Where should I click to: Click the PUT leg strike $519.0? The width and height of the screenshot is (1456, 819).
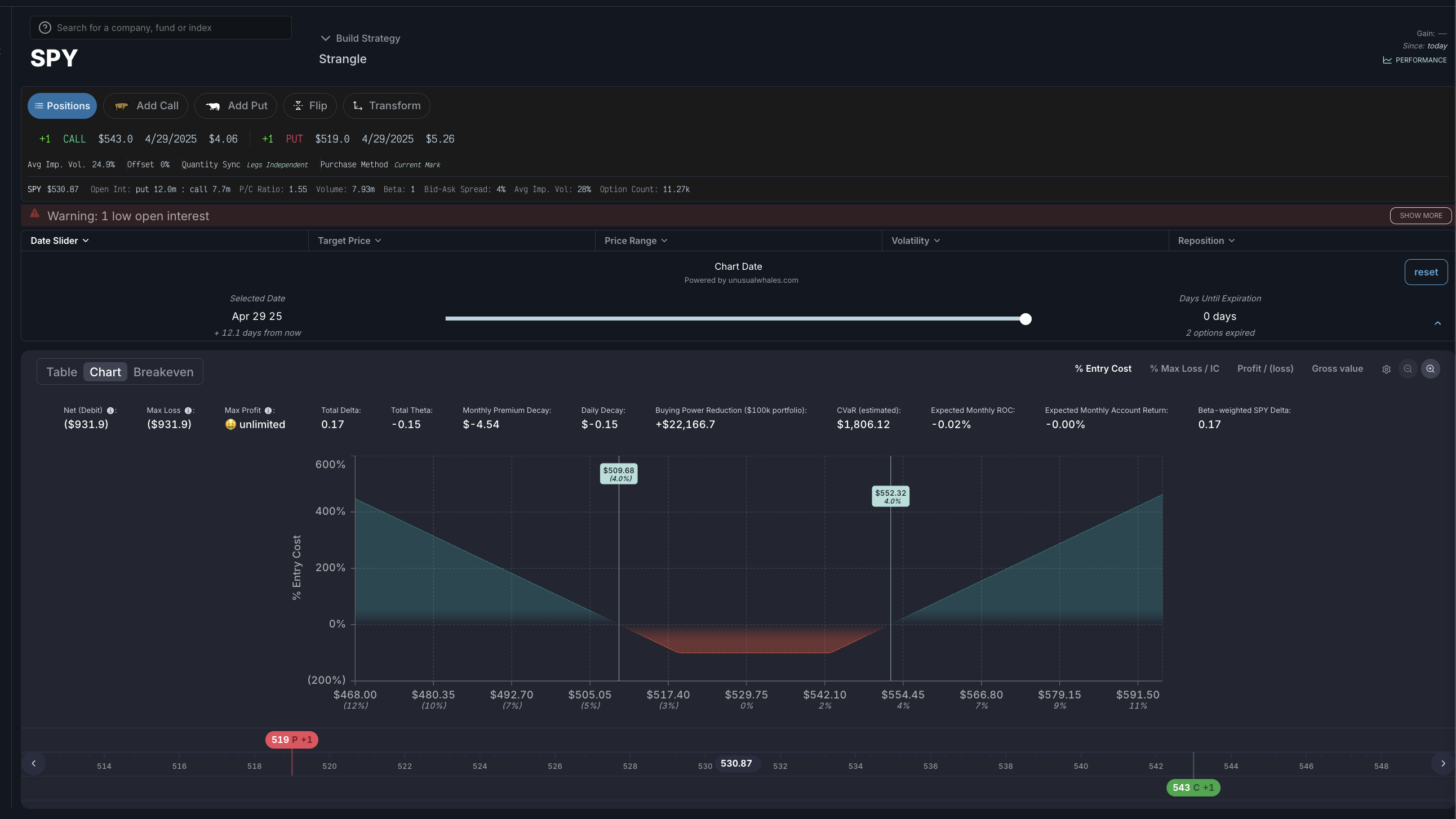pos(332,139)
